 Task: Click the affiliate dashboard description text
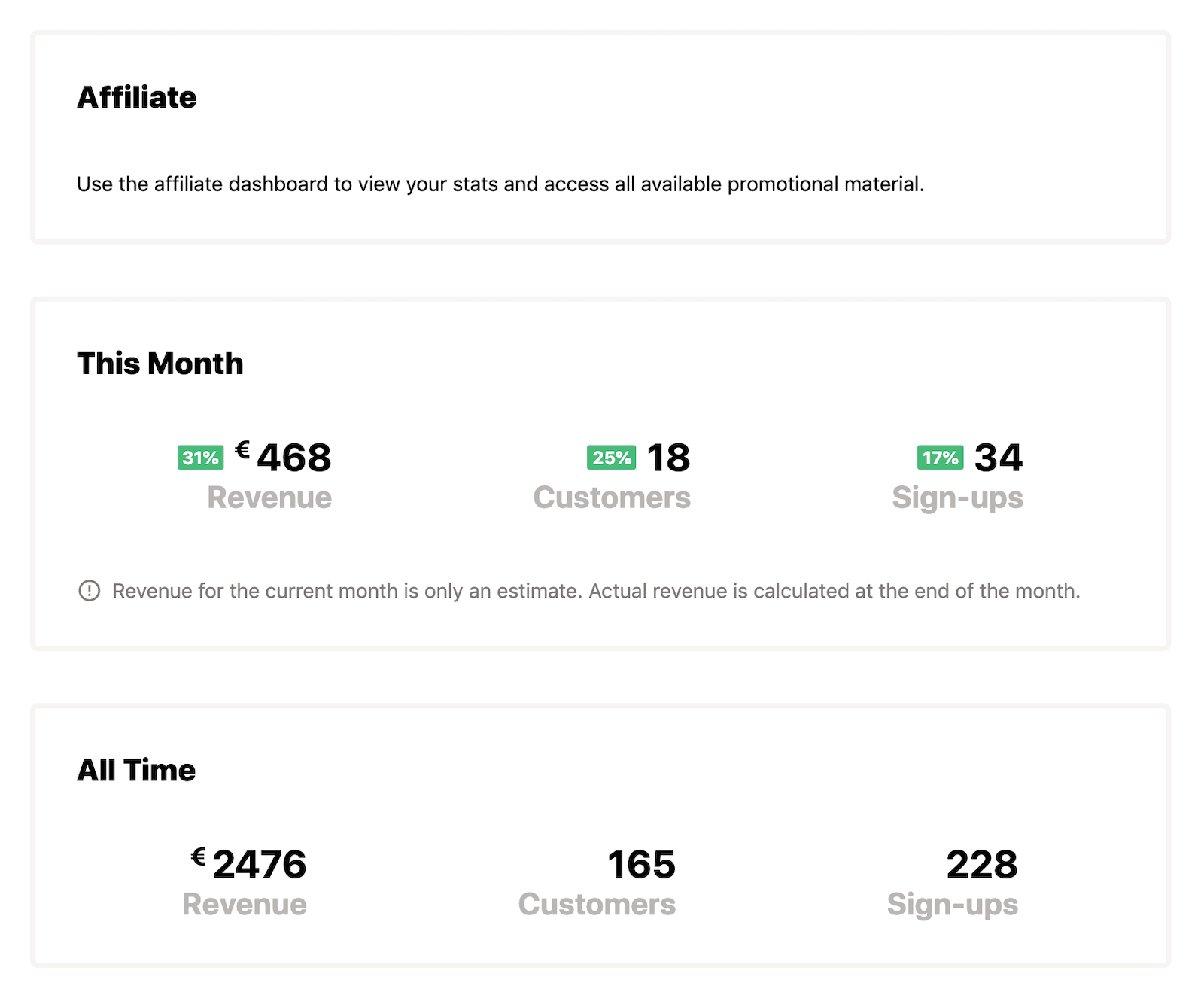[x=500, y=184]
